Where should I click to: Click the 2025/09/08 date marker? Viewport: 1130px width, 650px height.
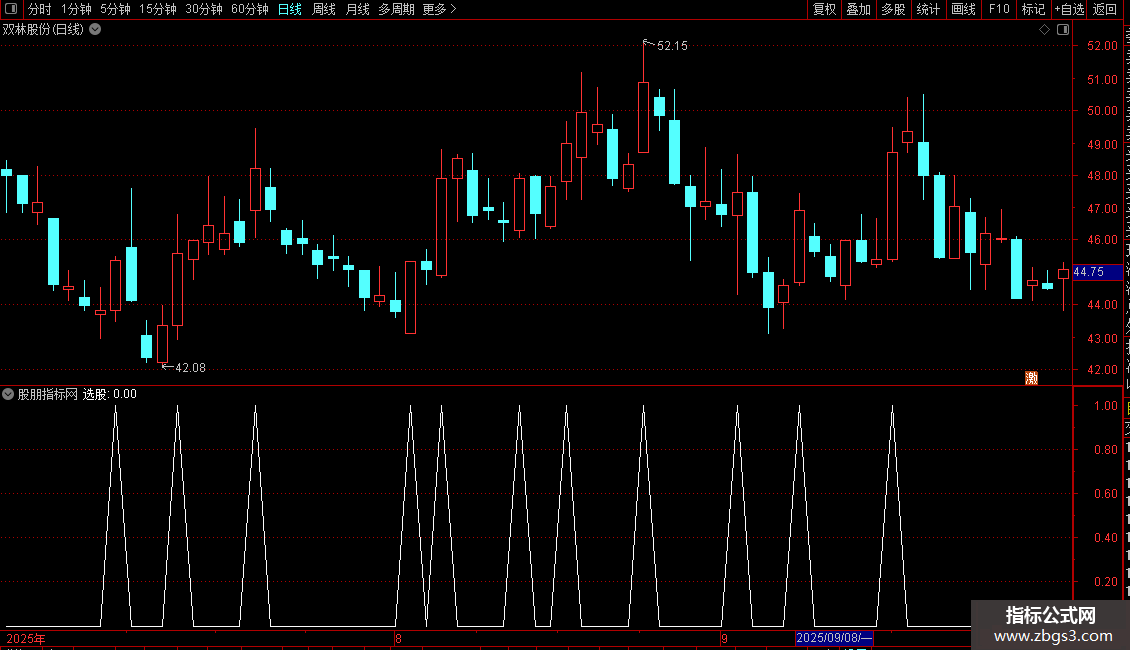click(x=834, y=638)
